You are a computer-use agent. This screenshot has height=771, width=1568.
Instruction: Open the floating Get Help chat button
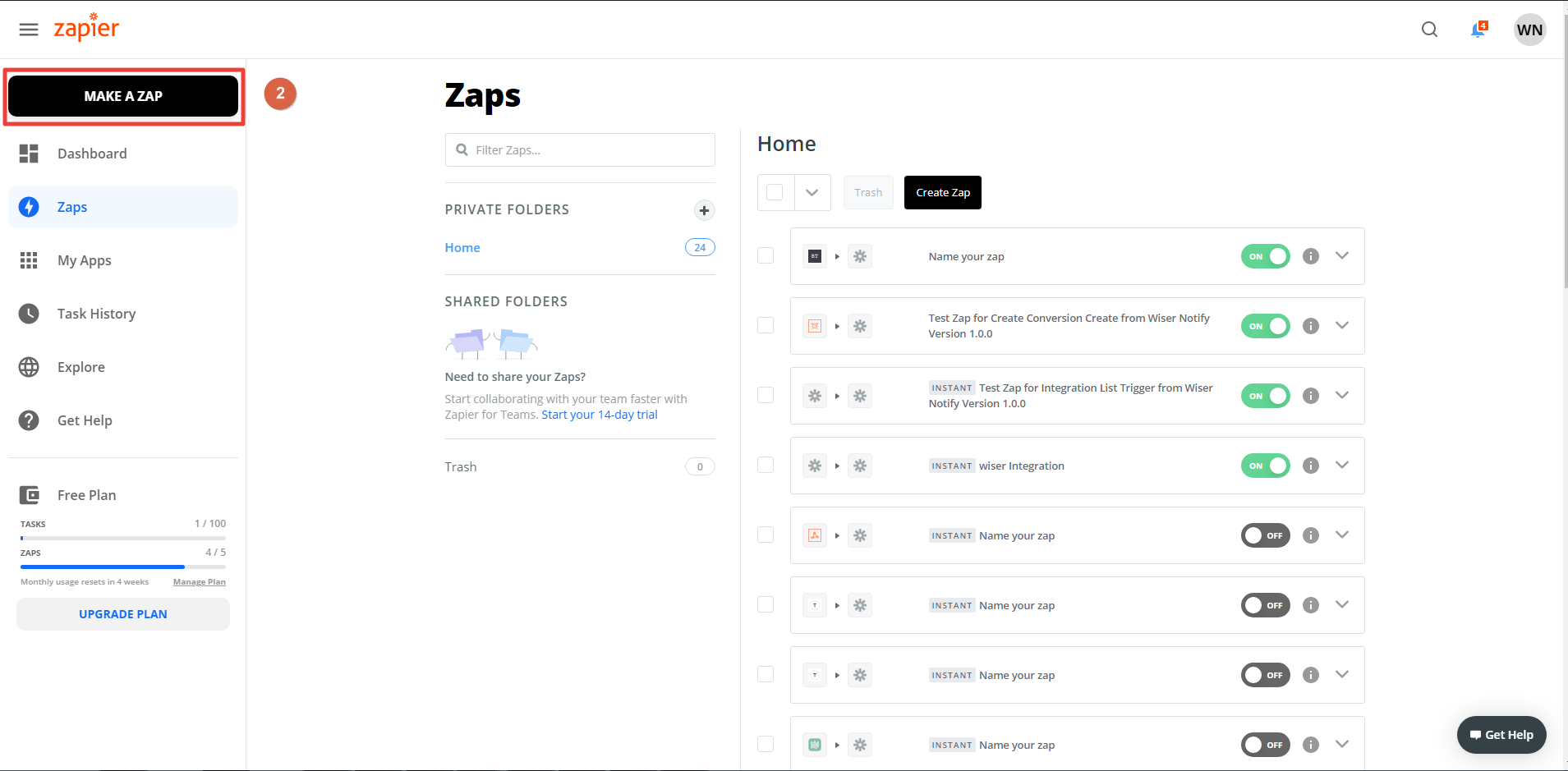1501,735
